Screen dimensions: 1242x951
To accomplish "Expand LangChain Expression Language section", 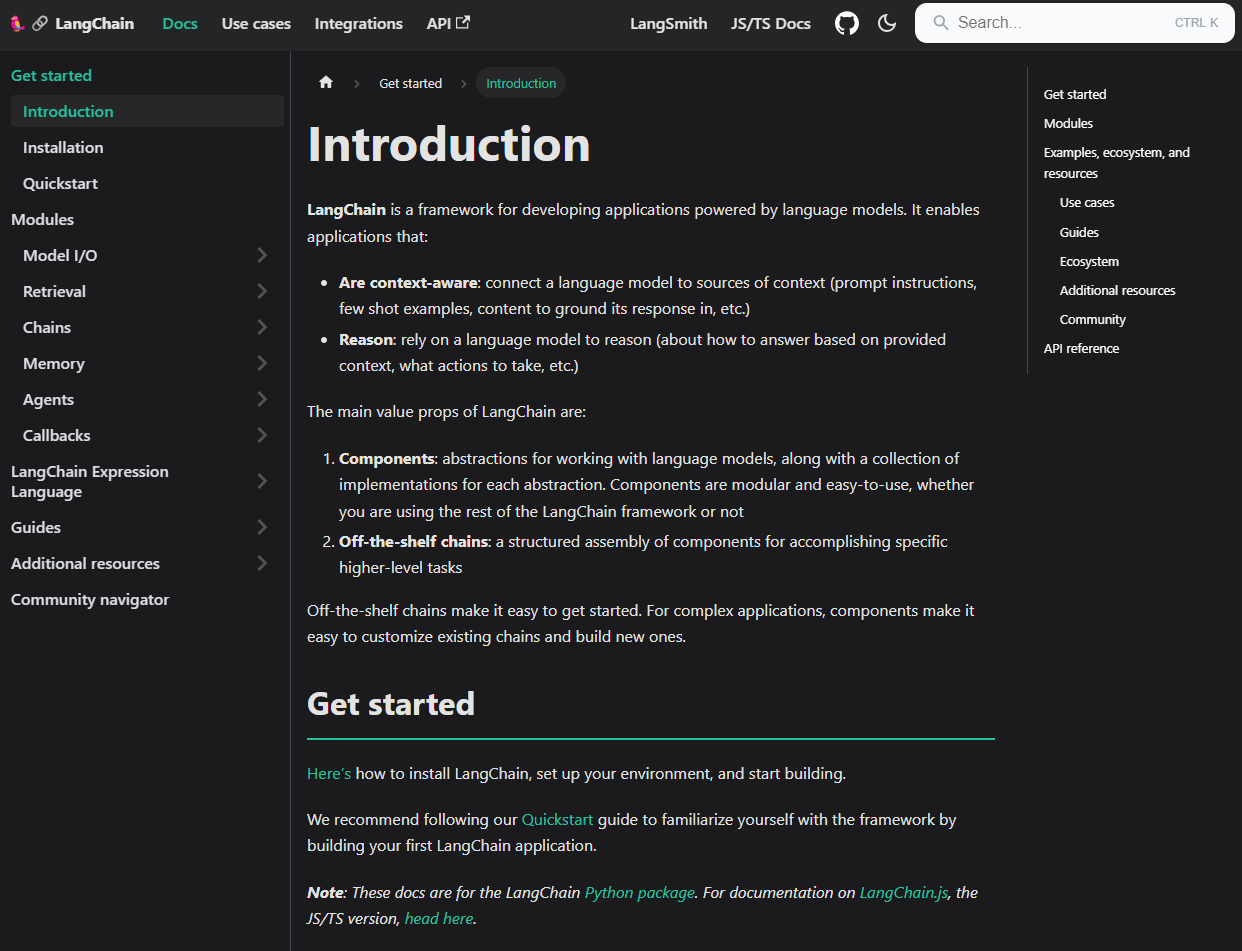I will pyautogui.click(x=262, y=481).
